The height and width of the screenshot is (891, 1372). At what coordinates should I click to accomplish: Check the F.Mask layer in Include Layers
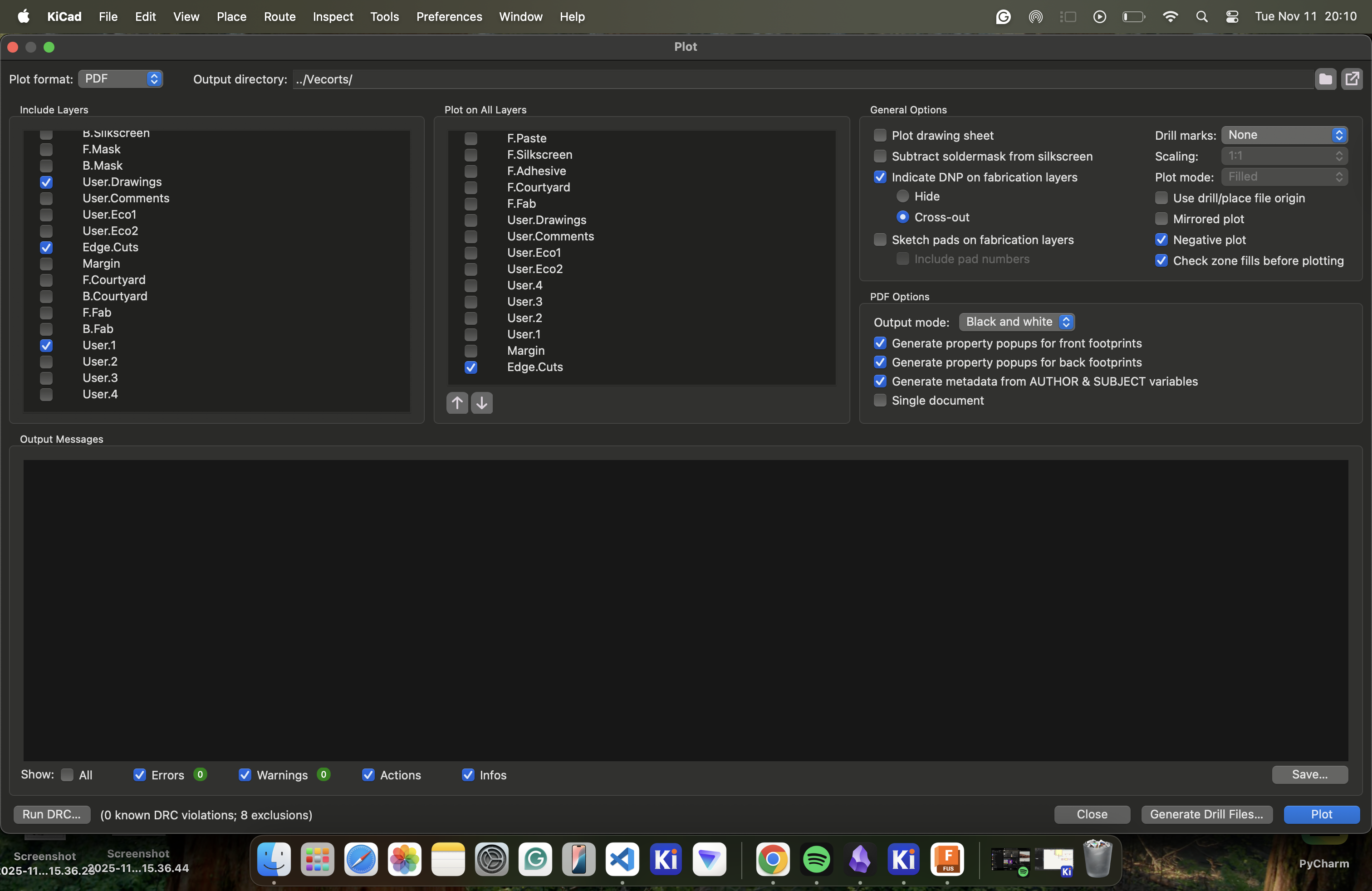46,149
